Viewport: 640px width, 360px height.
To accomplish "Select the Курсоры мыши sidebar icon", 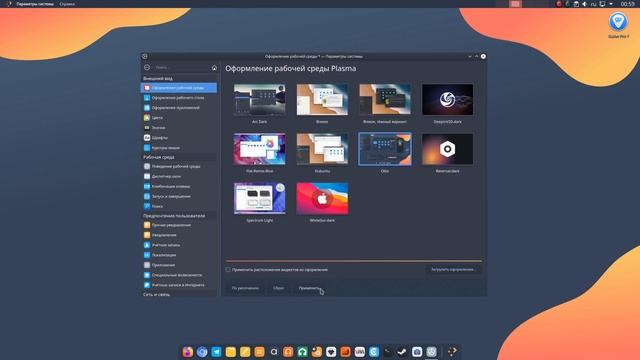I will pos(147,148).
